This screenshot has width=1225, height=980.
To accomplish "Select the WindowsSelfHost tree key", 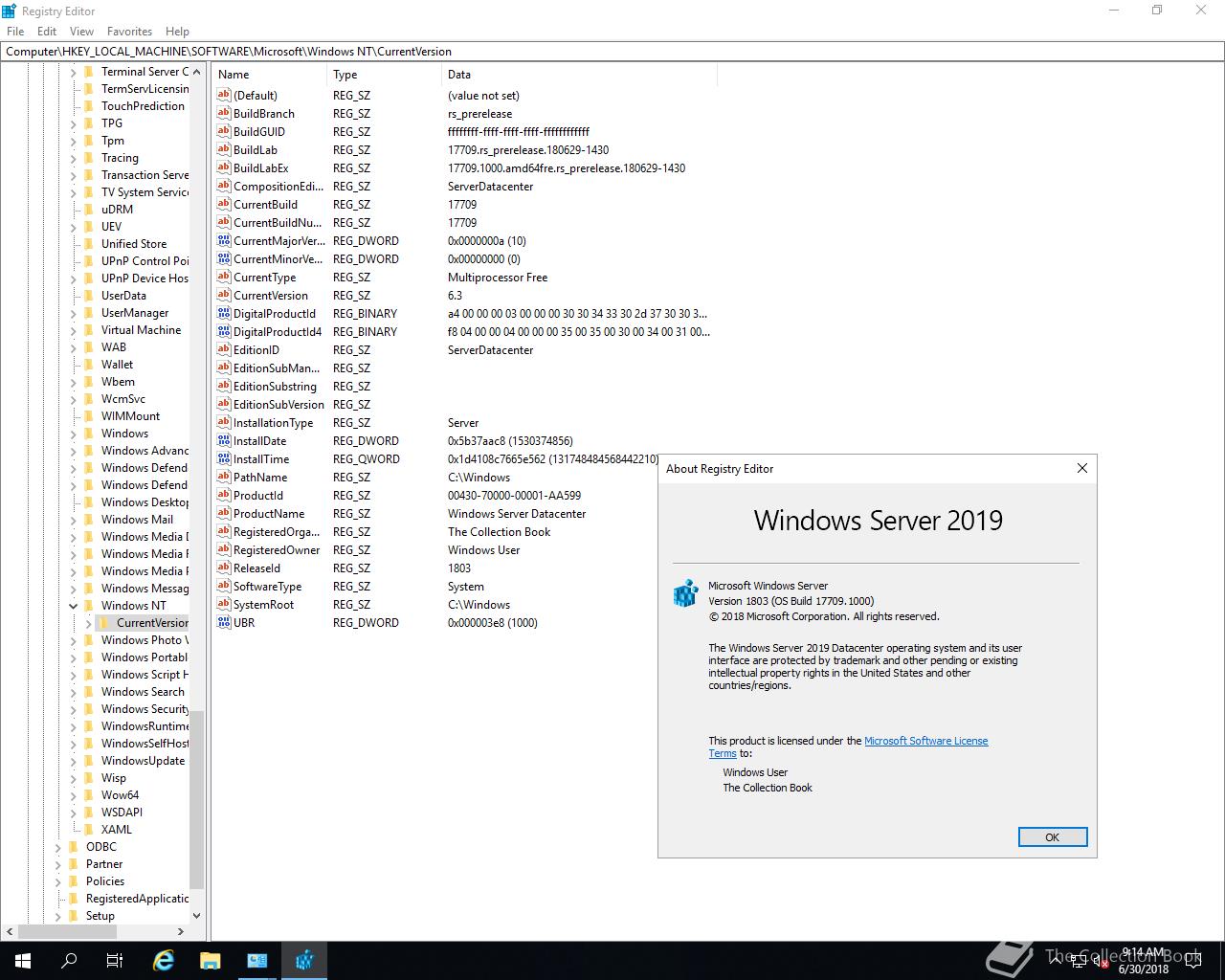I will [145, 743].
